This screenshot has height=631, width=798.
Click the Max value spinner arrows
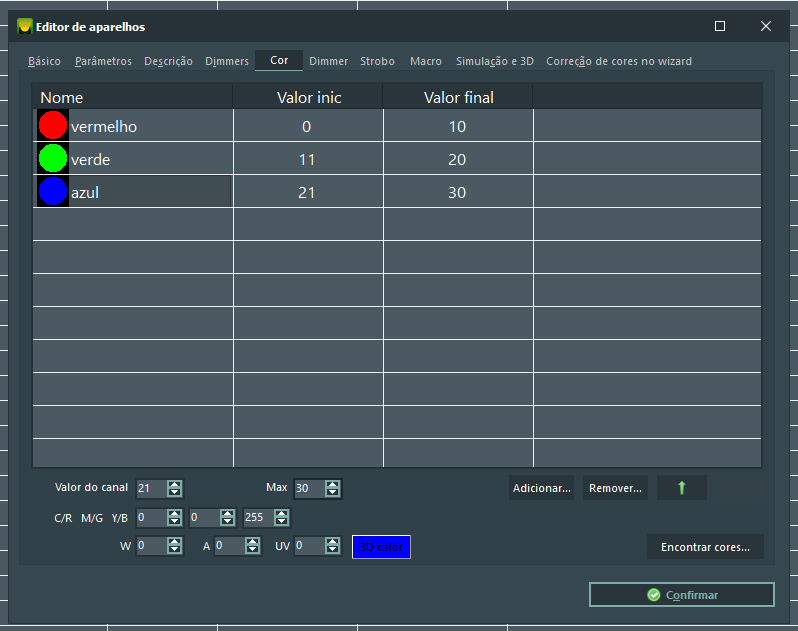coord(333,488)
